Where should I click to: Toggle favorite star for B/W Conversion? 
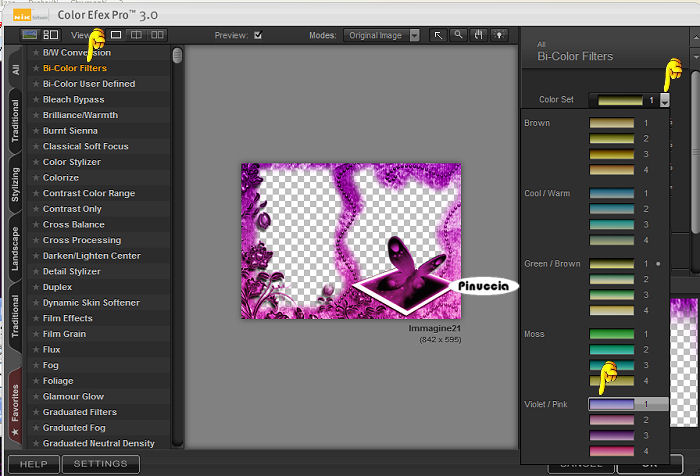[36, 53]
